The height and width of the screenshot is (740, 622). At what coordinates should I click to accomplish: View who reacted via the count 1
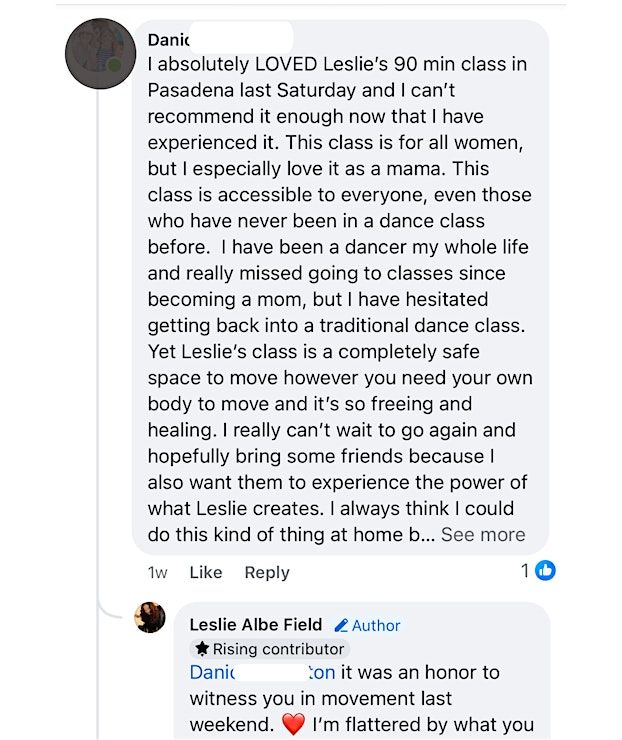(x=525, y=570)
